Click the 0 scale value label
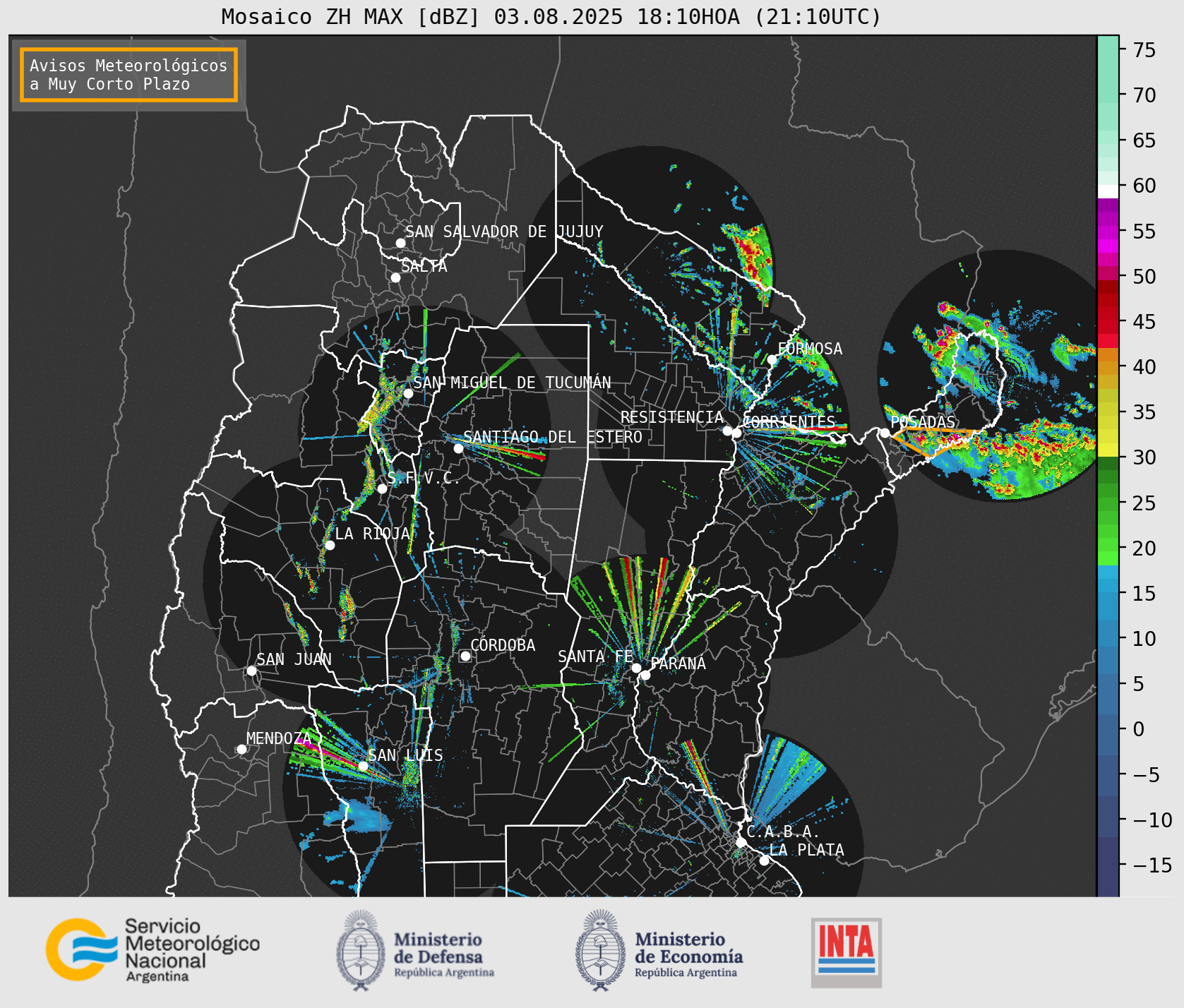The image size is (1184, 1008). pyautogui.click(x=1138, y=729)
